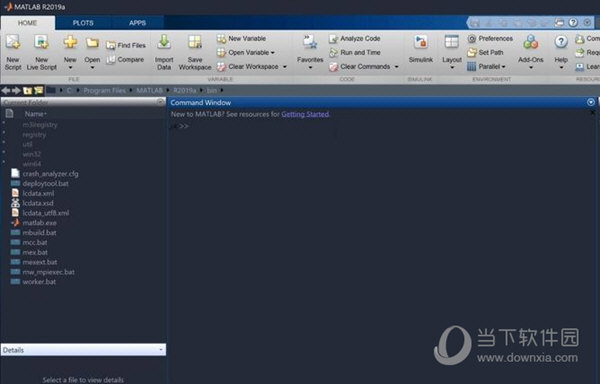This screenshot has height=384, width=600.
Task: Select the util folder
Action: (27, 145)
